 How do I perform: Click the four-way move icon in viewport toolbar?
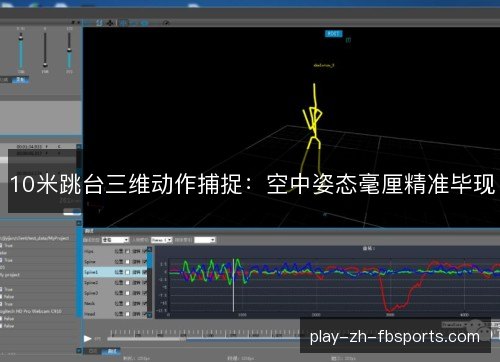coord(110,23)
